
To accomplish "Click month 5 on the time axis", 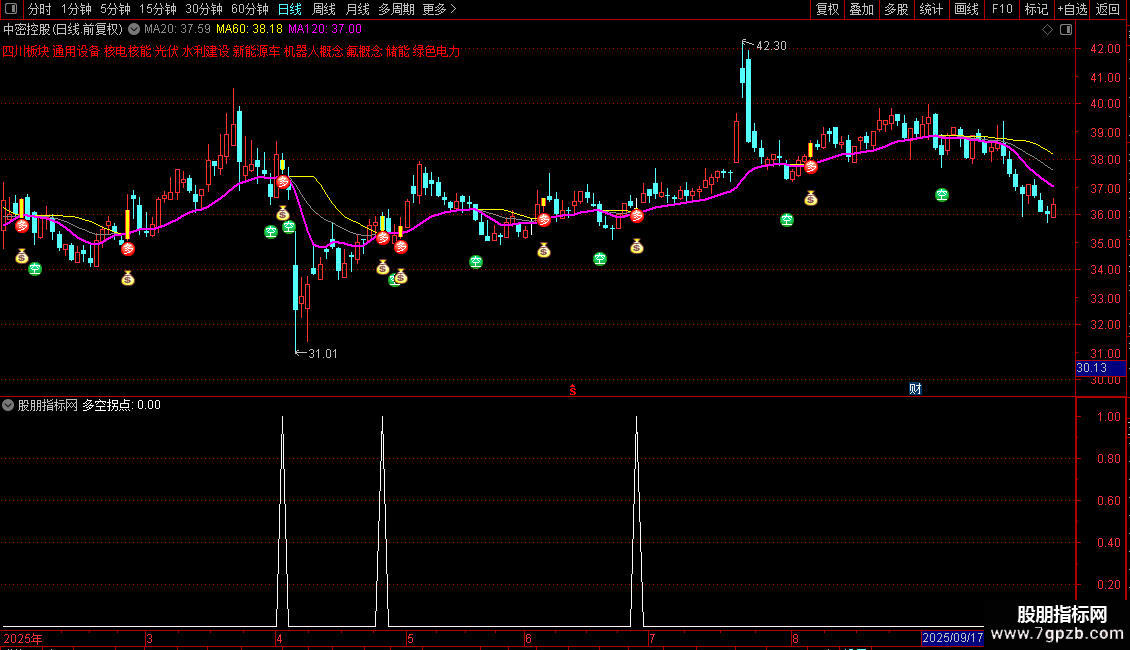I will click(x=410, y=638).
